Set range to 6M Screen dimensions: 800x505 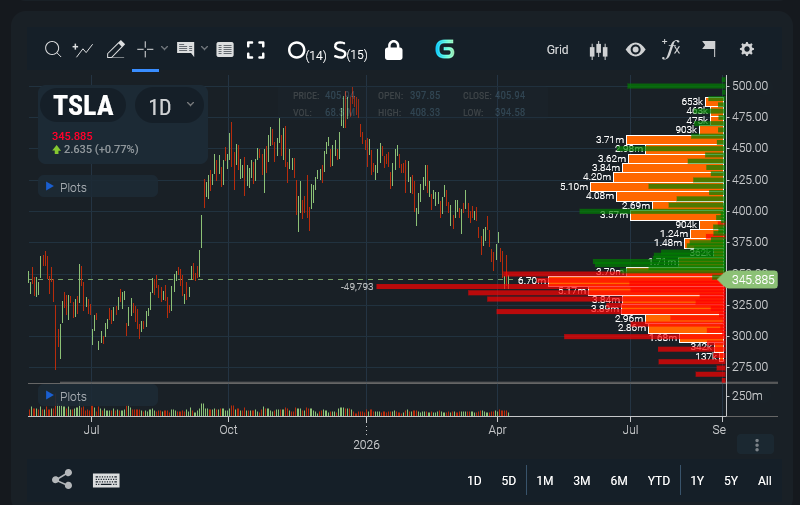pos(619,481)
